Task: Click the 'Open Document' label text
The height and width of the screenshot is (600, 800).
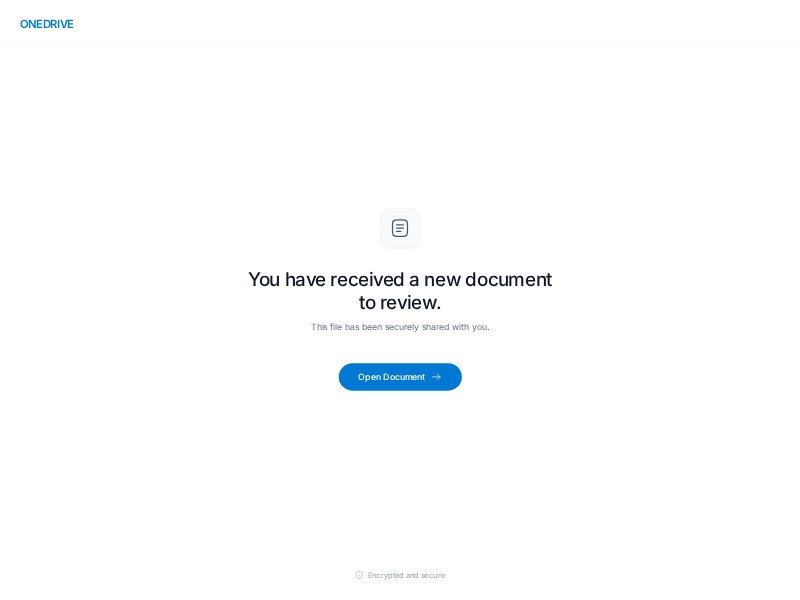Action: pyautogui.click(x=391, y=377)
